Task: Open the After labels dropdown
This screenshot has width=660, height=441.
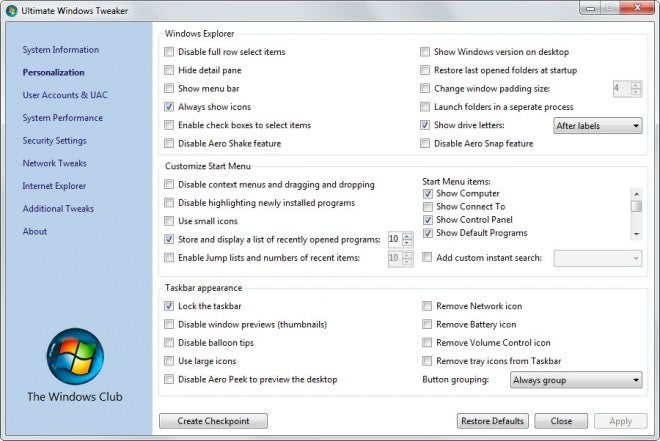Action: [x=597, y=126]
